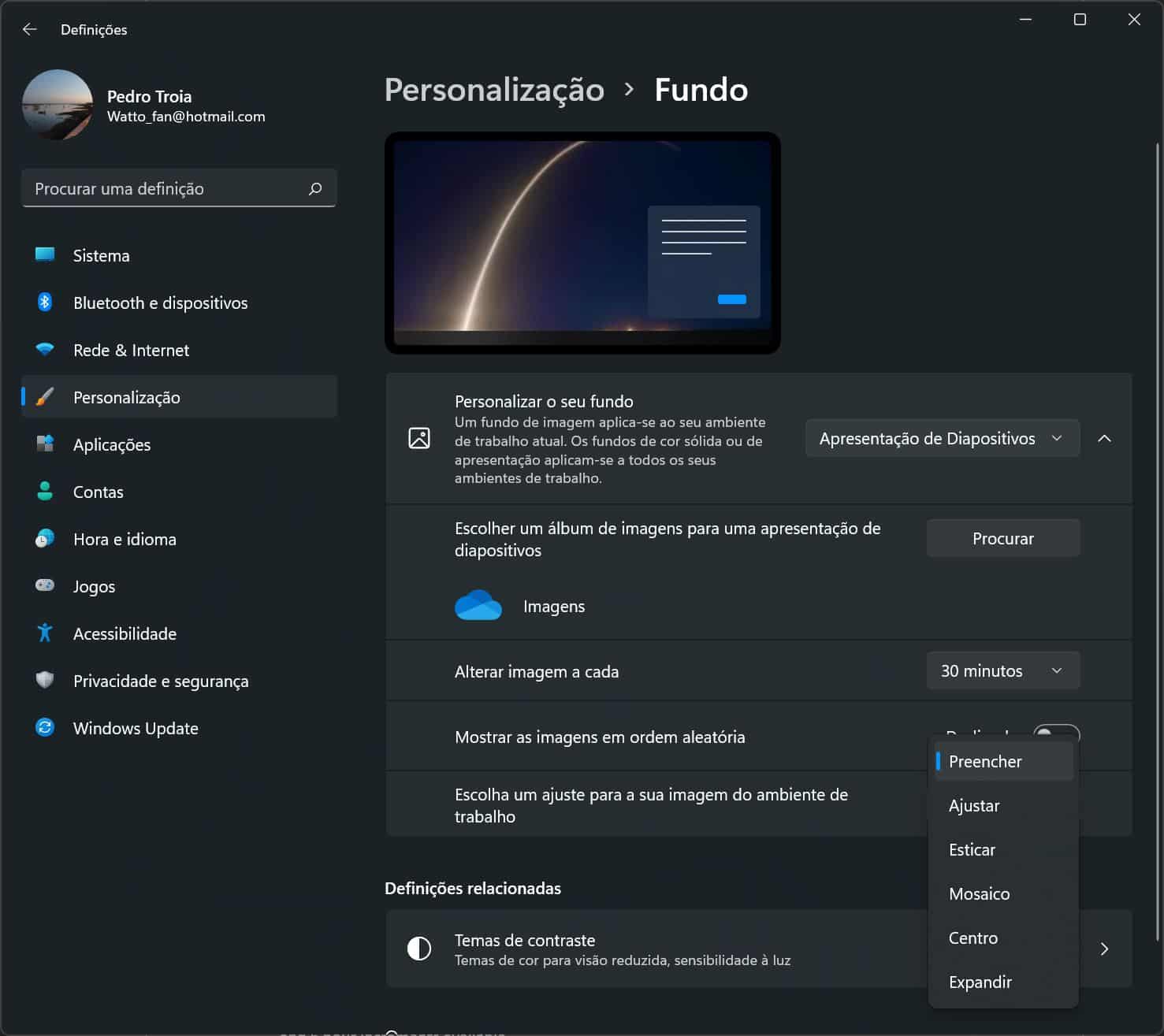Collapse the Personalizar o seu fundo section
The height and width of the screenshot is (1036, 1164).
click(1104, 439)
